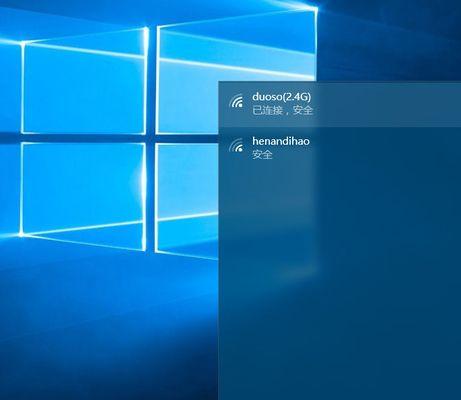This screenshot has height=400, width=461.
Task: Click the 已连接，安全 status under duoso
Action: (283, 110)
